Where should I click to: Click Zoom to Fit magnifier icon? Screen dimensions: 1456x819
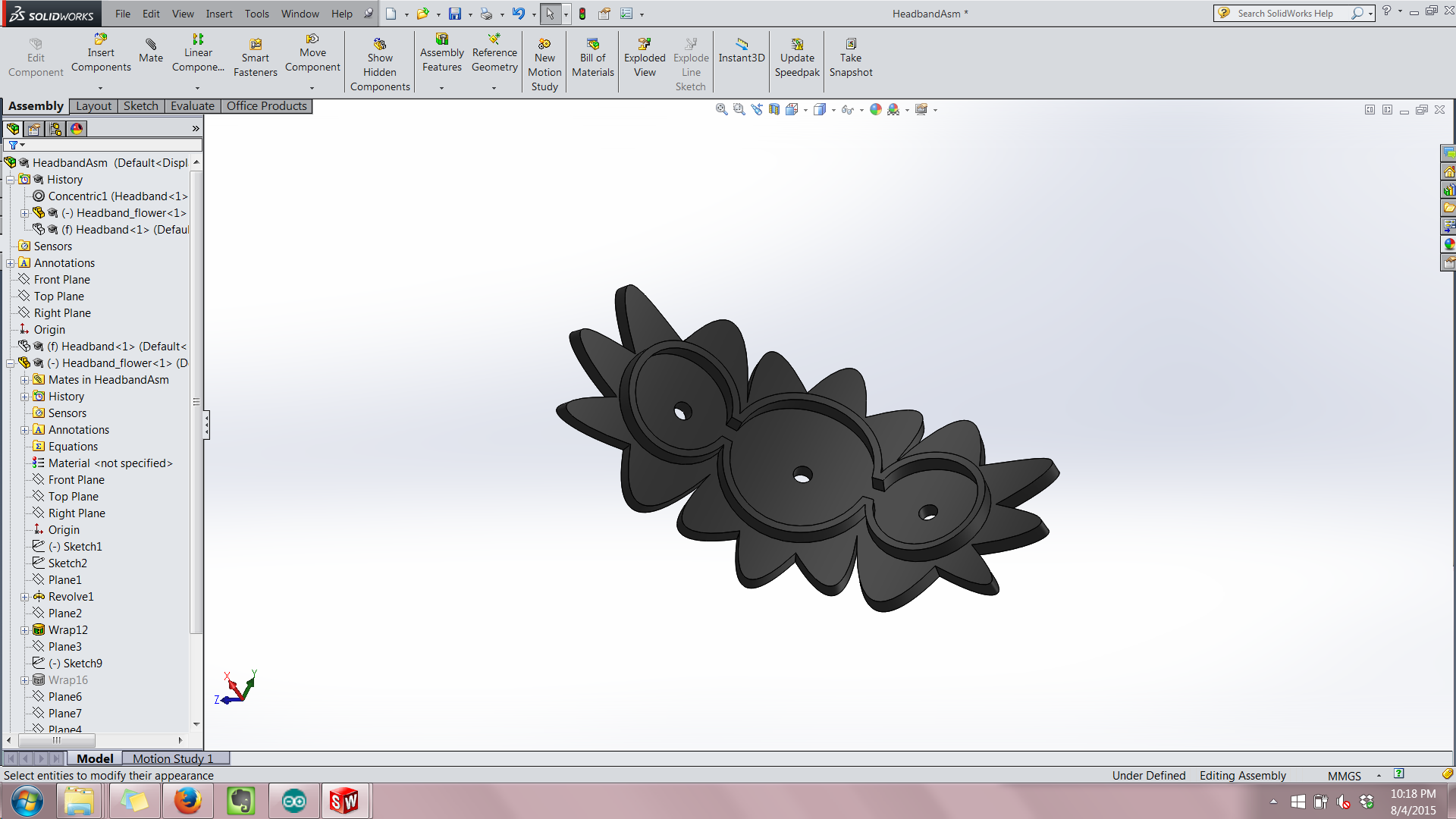[721, 110]
